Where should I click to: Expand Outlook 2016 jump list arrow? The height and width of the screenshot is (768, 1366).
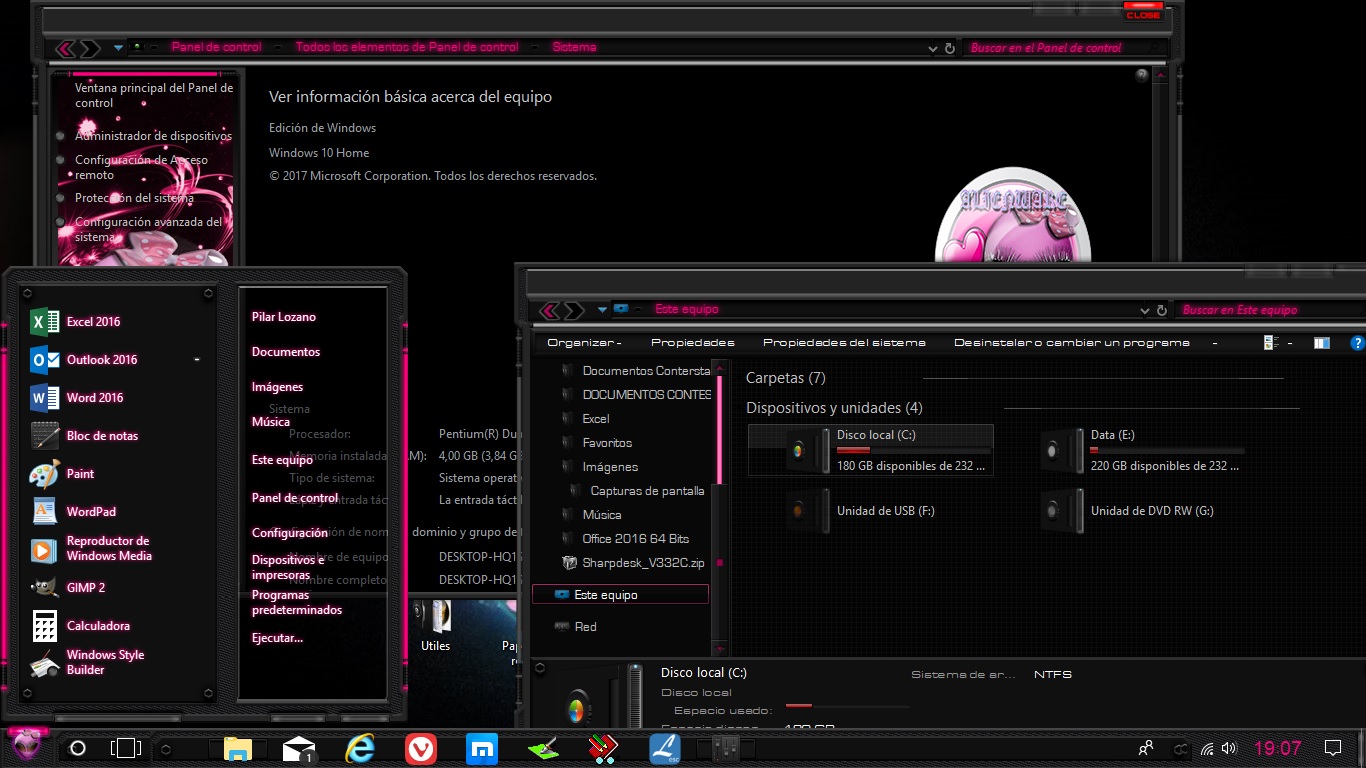tap(197, 359)
